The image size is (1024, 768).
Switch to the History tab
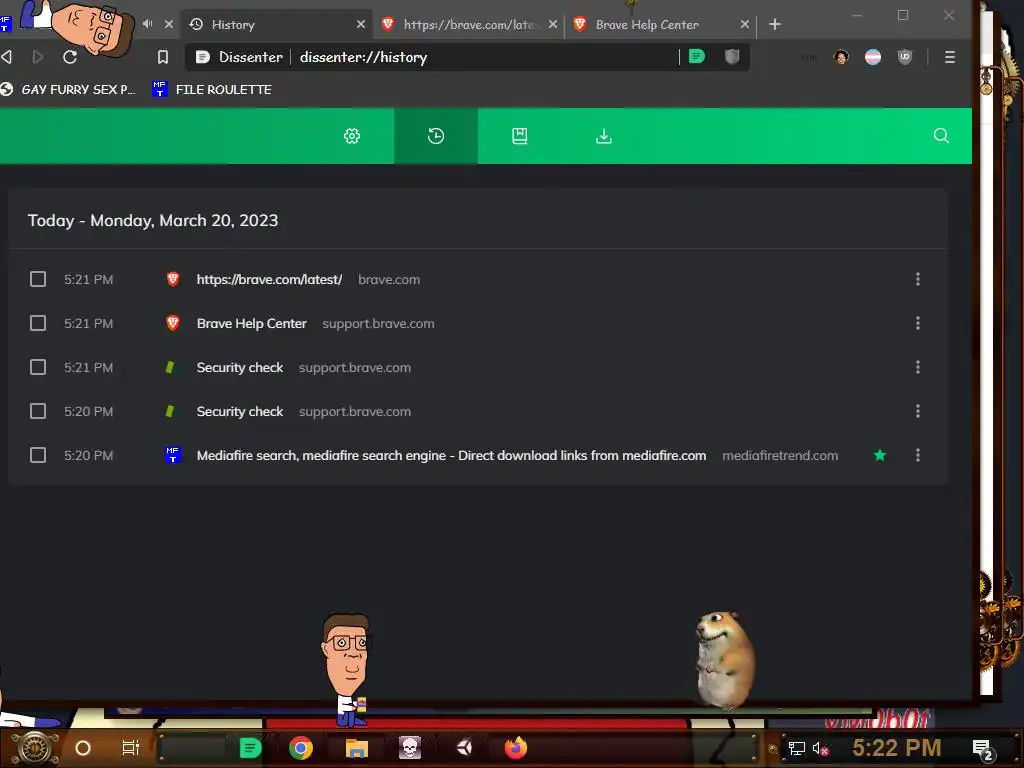[x=277, y=25]
